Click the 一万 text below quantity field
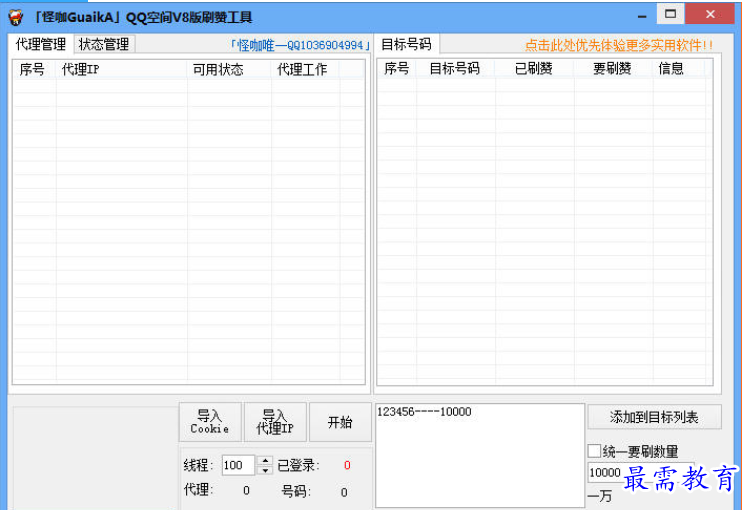This screenshot has height=510, width=745. [x=600, y=496]
